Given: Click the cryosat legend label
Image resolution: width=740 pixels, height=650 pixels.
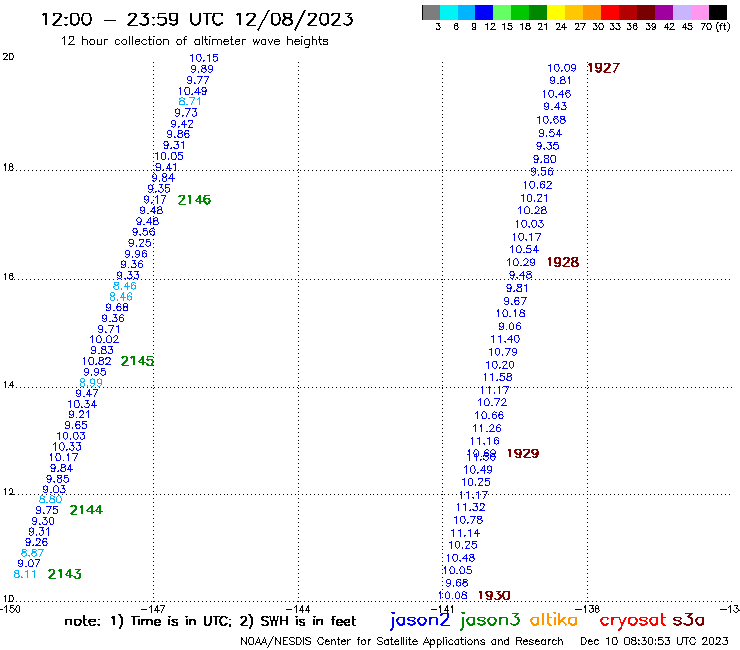Looking at the screenshot, I should 632,620.
